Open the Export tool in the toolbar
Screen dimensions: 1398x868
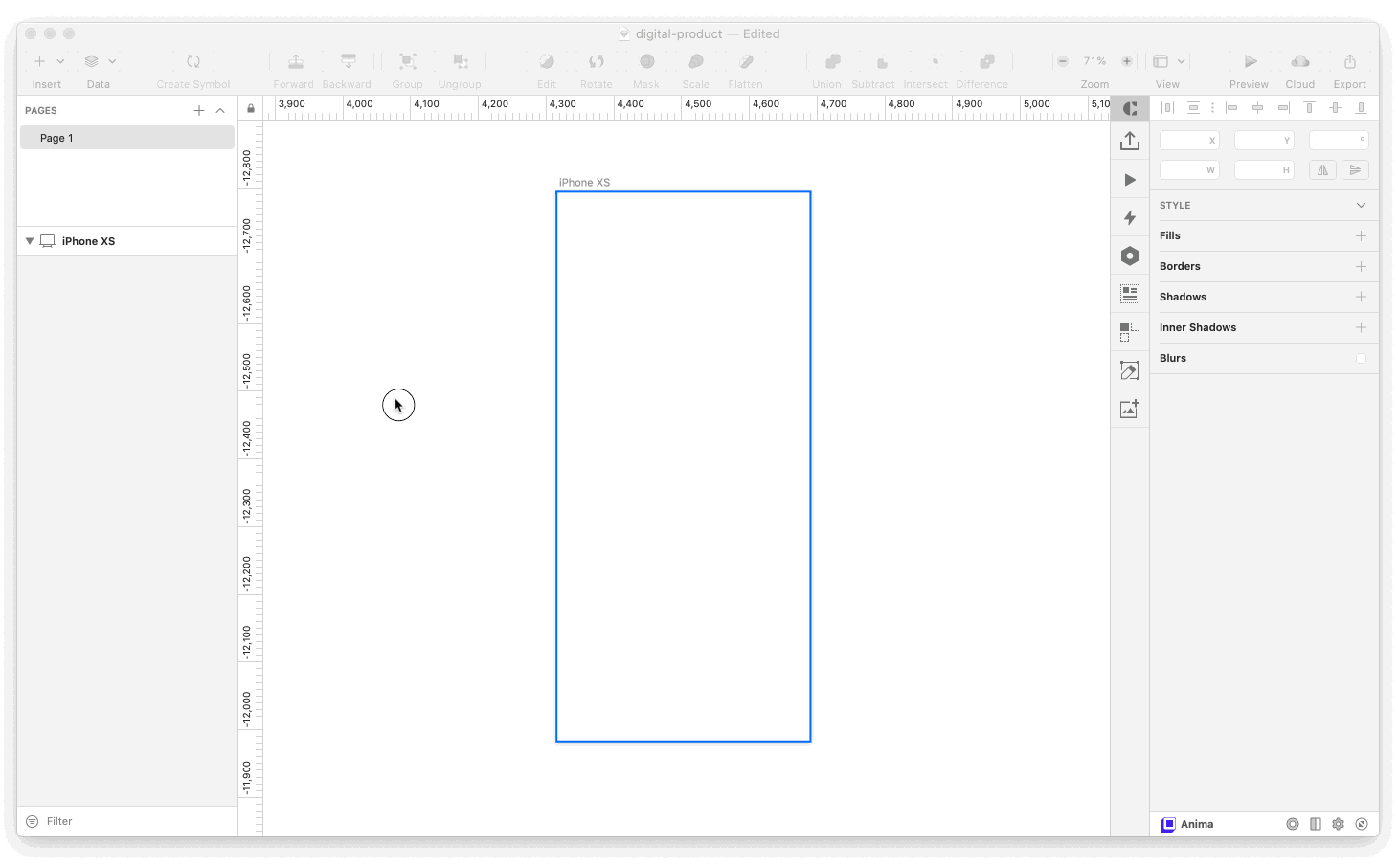coord(1350,60)
